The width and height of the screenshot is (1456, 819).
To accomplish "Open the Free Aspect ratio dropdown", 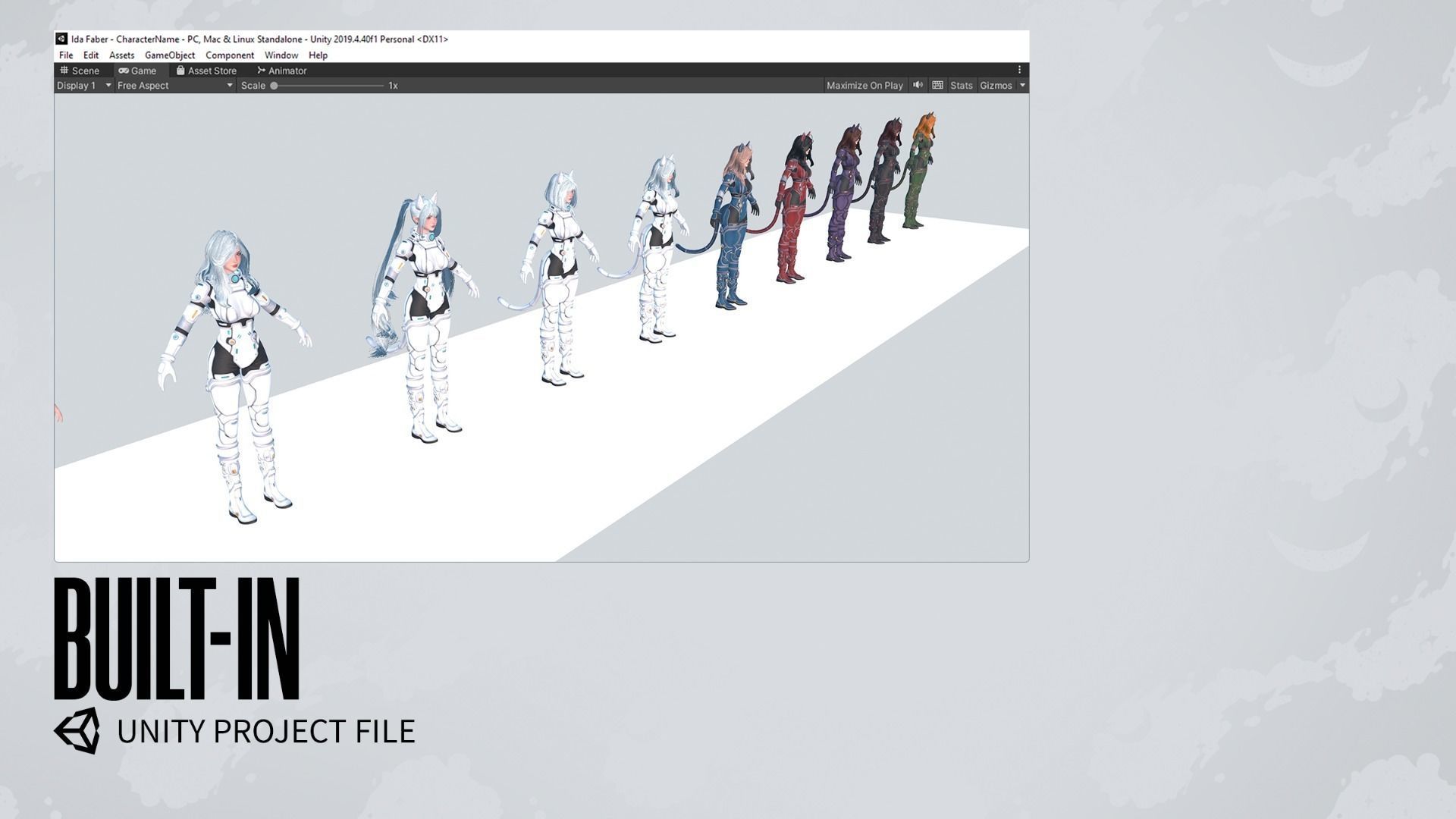I will click(x=174, y=86).
